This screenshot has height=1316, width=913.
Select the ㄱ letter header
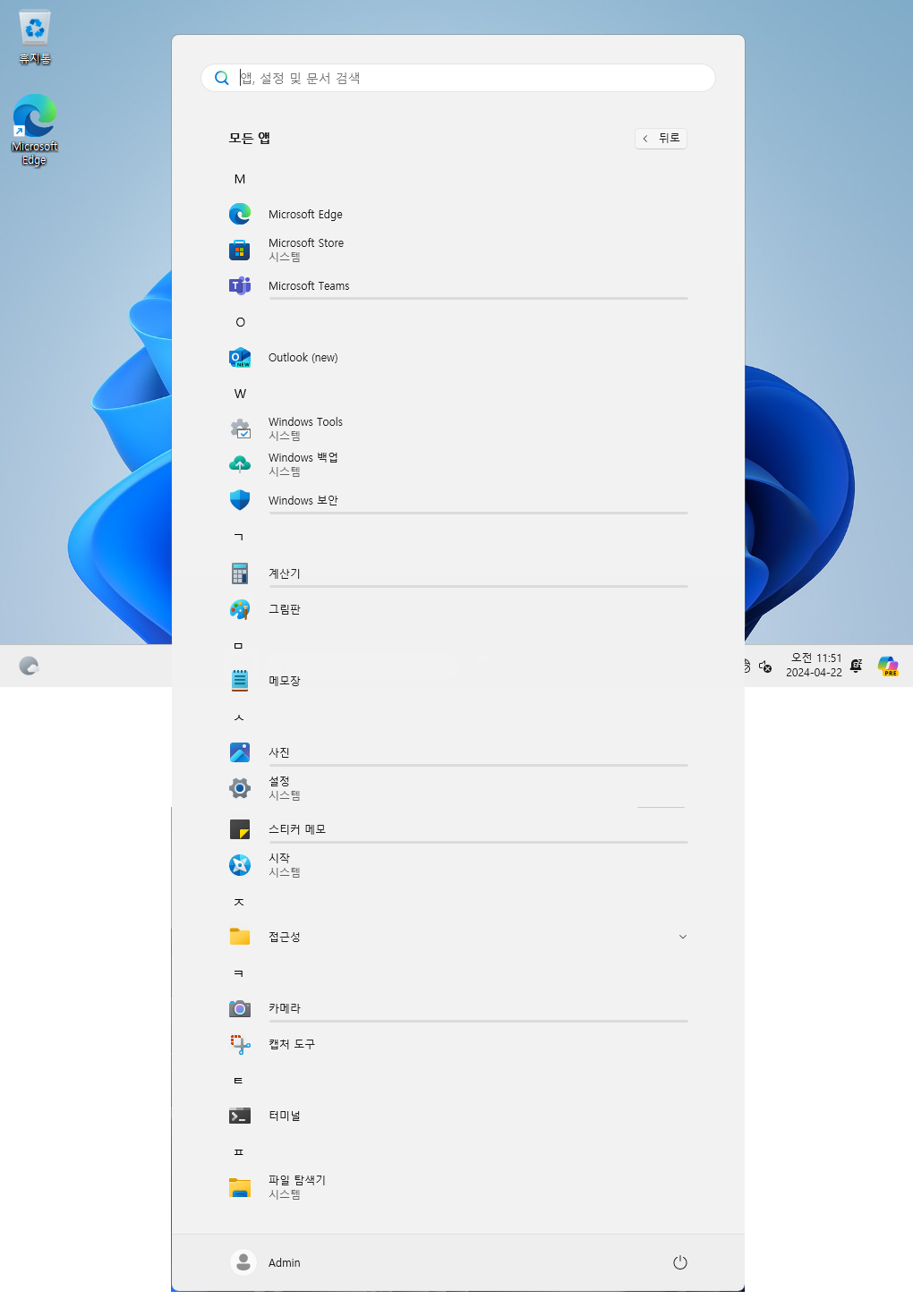point(239,537)
